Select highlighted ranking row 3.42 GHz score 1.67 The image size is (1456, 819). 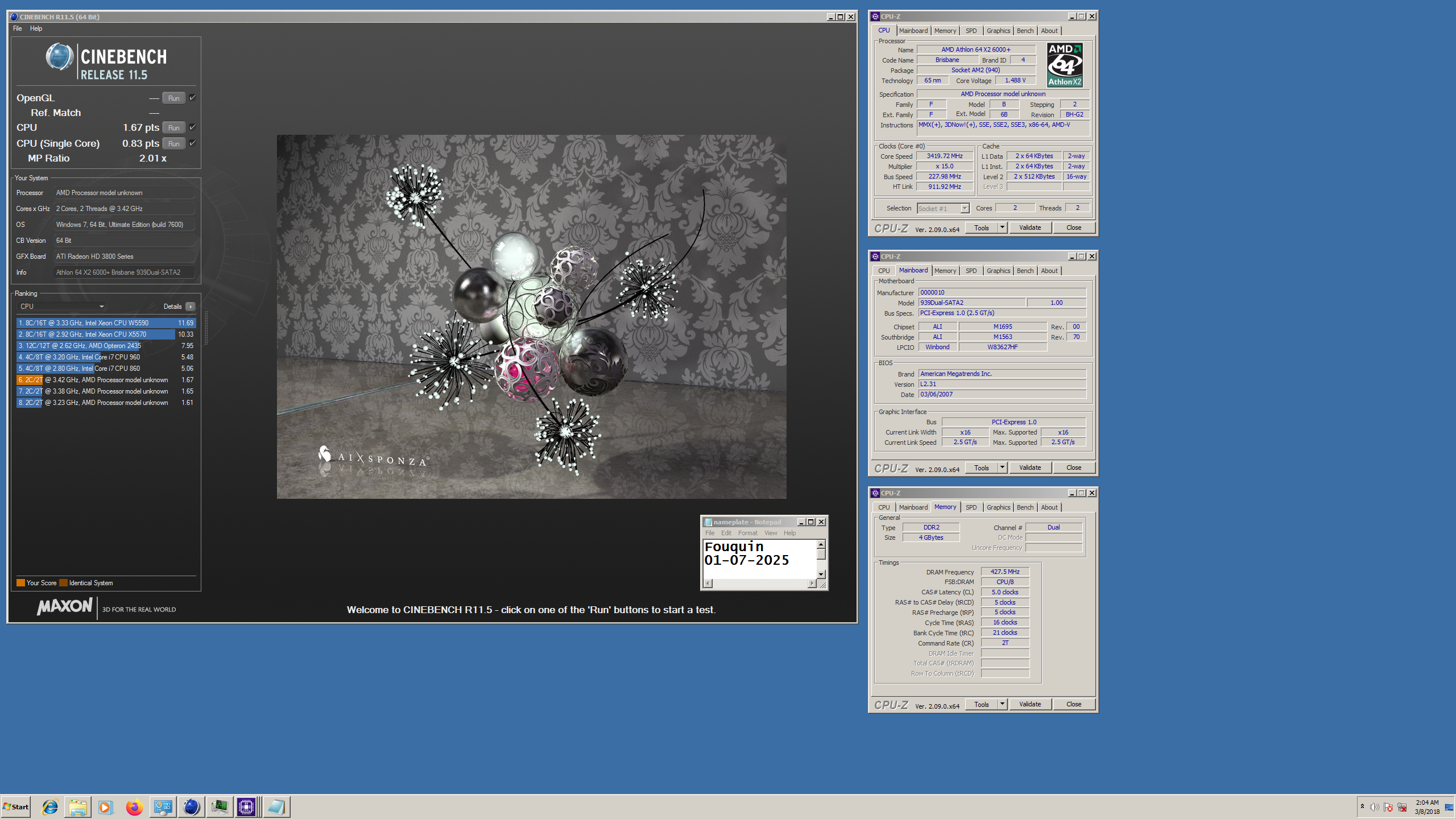pyautogui.click(x=106, y=380)
